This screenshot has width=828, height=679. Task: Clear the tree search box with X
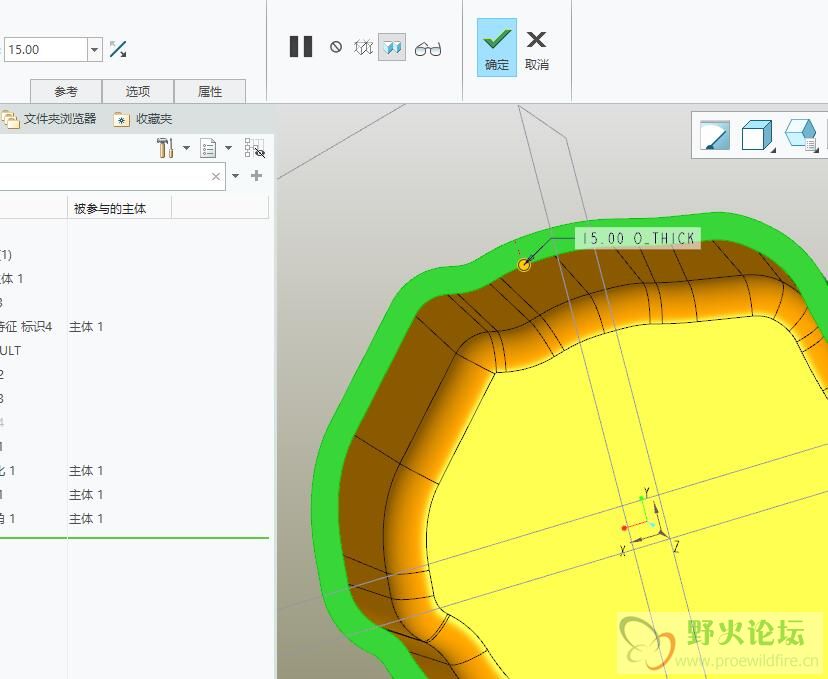tap(216, 176)
